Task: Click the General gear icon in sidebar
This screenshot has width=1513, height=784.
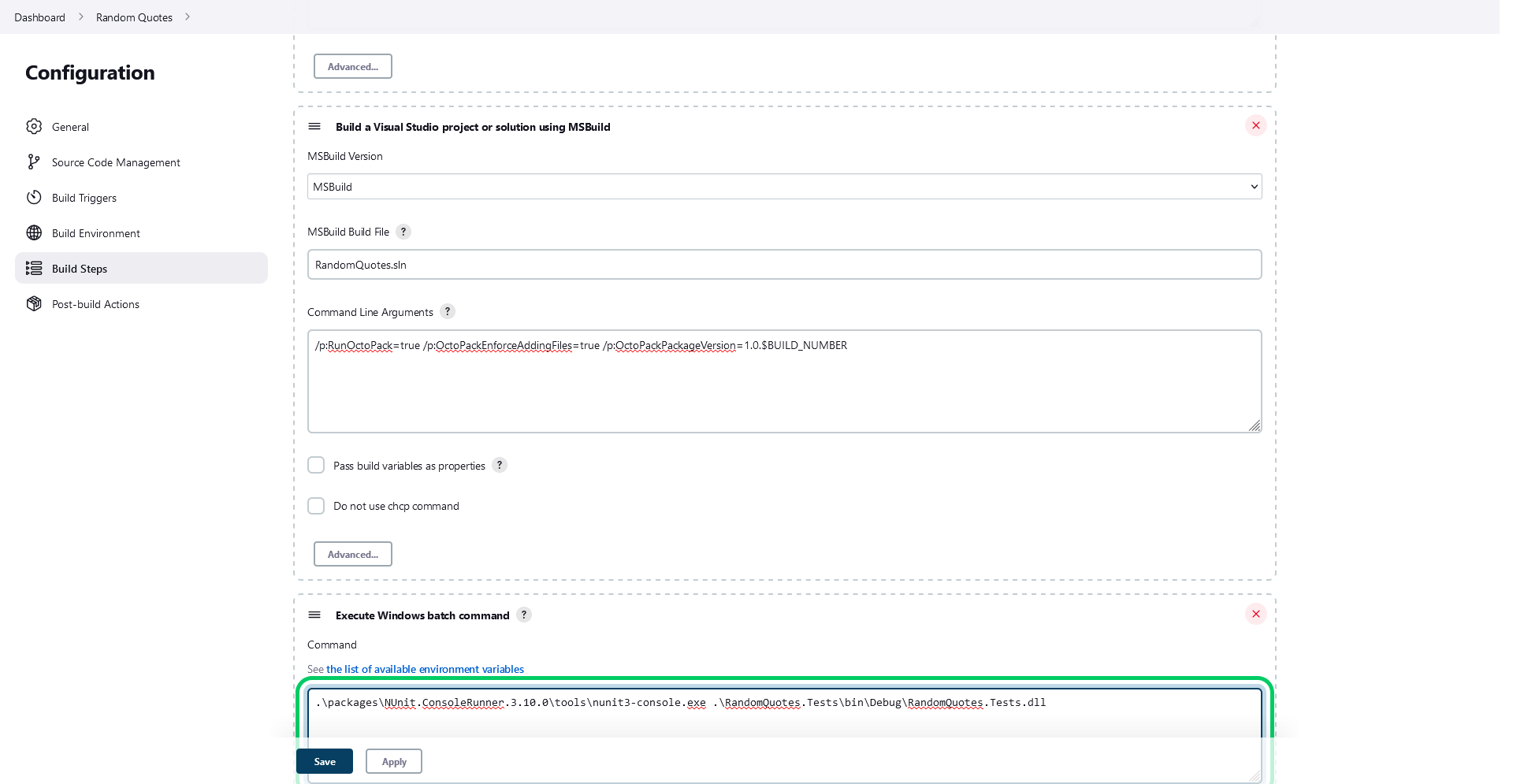Action: pos(34,126)
